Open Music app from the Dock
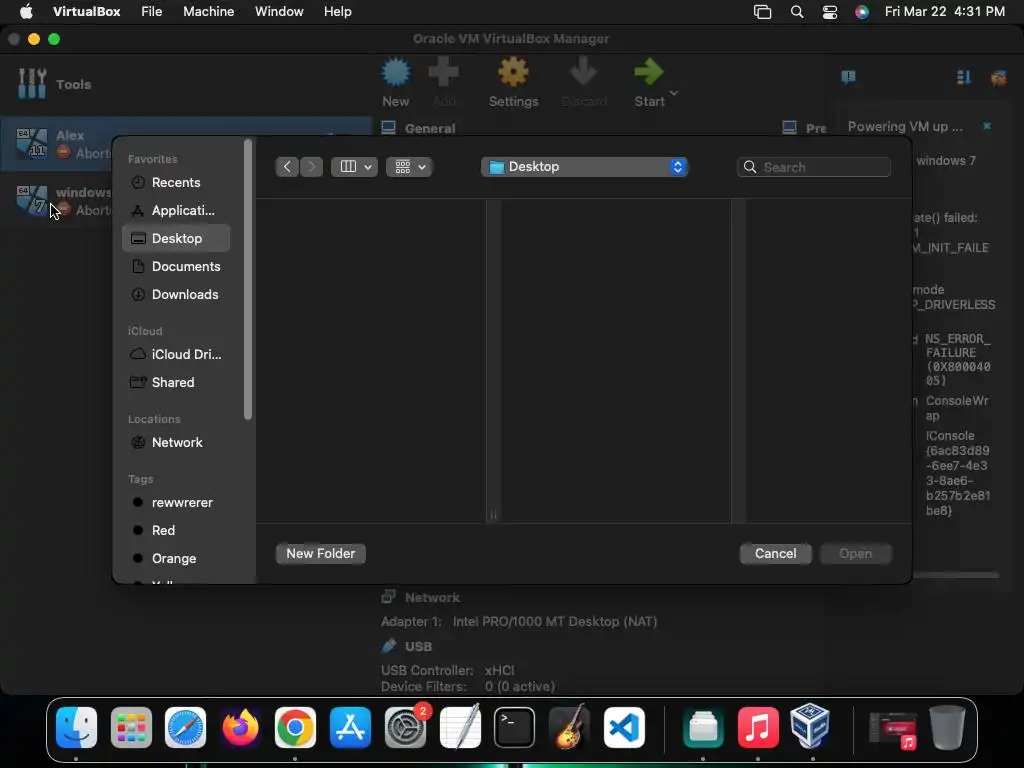Screen dimensions: 1024x768 click(x=758, y=728)
